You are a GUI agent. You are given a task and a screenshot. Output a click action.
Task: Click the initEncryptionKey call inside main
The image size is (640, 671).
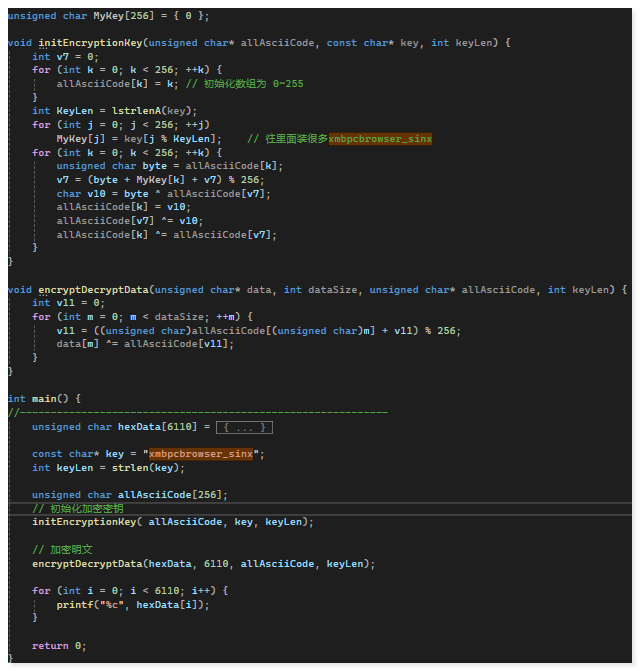(x=84, y=522)
